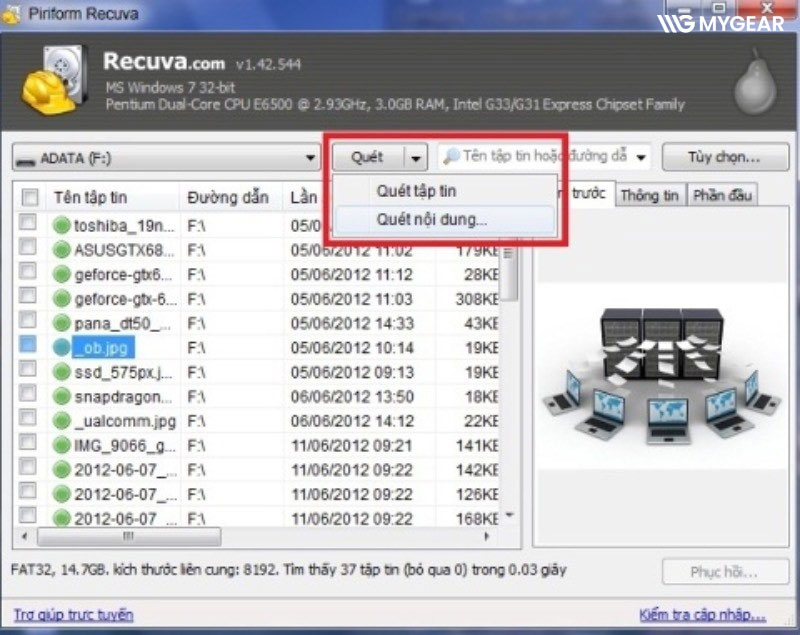
Task: Open the ADATA (F:) drive dropdown
Action: [x=310, y=158]
